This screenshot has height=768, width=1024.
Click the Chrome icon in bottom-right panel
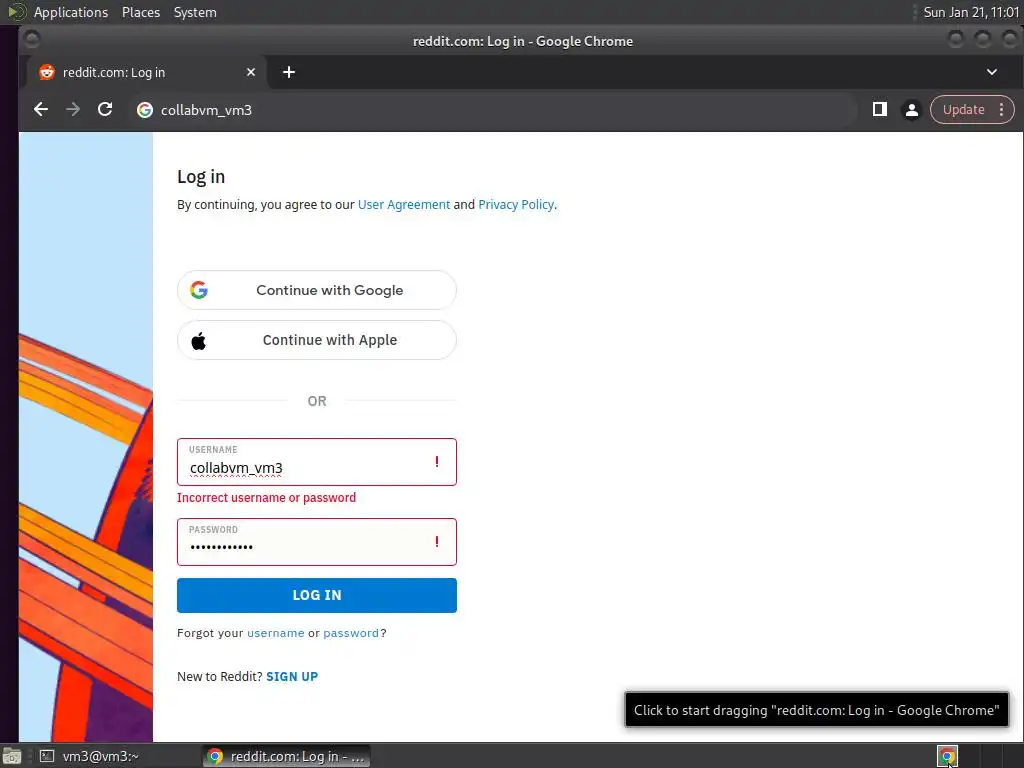click(947, 756)
